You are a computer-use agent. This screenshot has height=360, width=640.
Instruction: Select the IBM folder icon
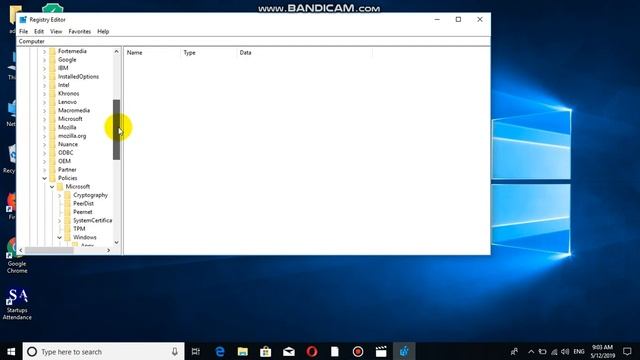(53, 68)
